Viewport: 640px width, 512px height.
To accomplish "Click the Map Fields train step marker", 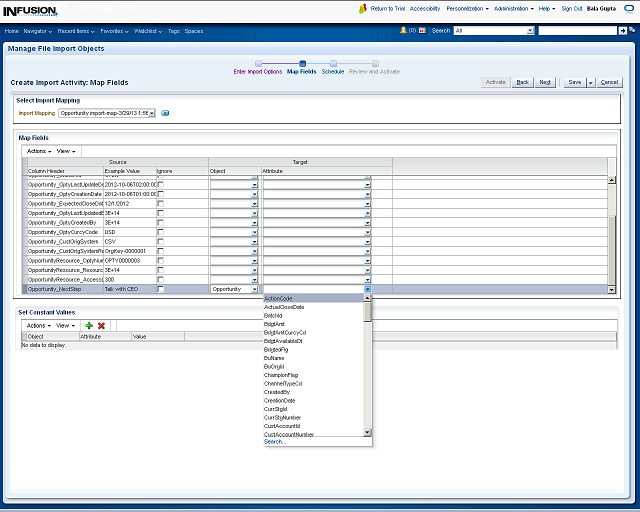I will pyautogui.click(x=301, y=64).
